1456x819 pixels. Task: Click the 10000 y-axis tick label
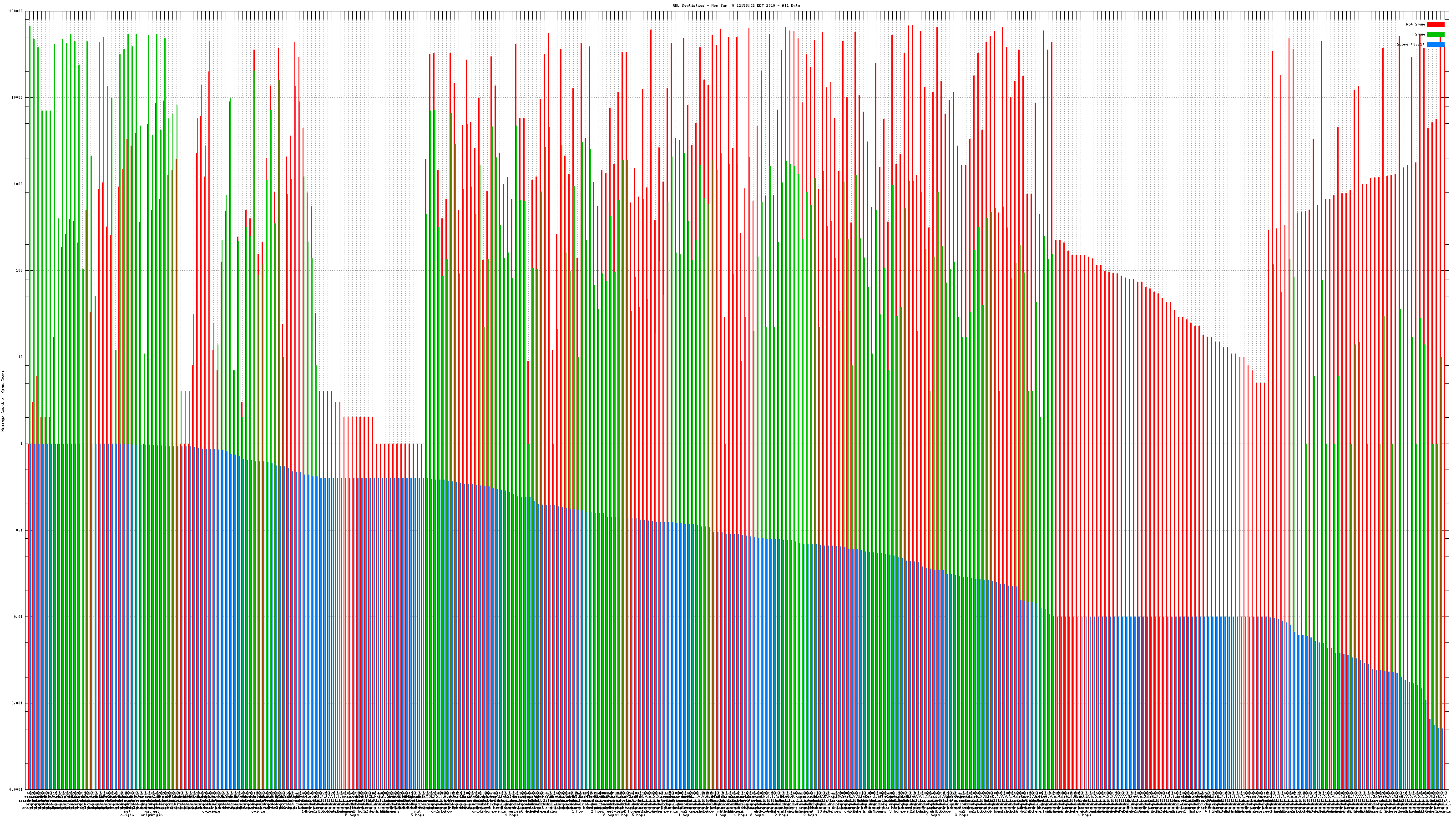[18, 98]
